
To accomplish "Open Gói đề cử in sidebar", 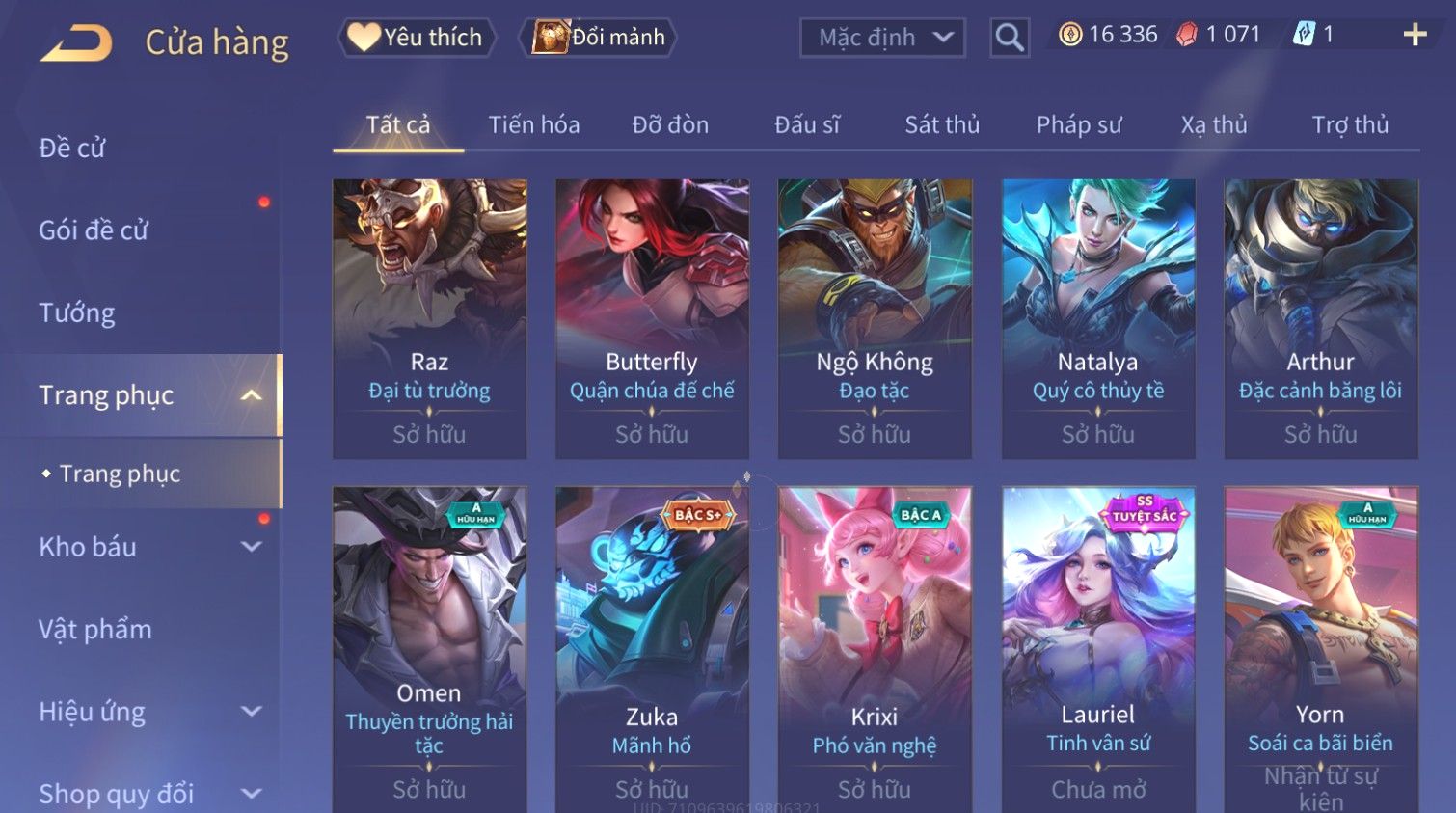I will pos(94,230).
